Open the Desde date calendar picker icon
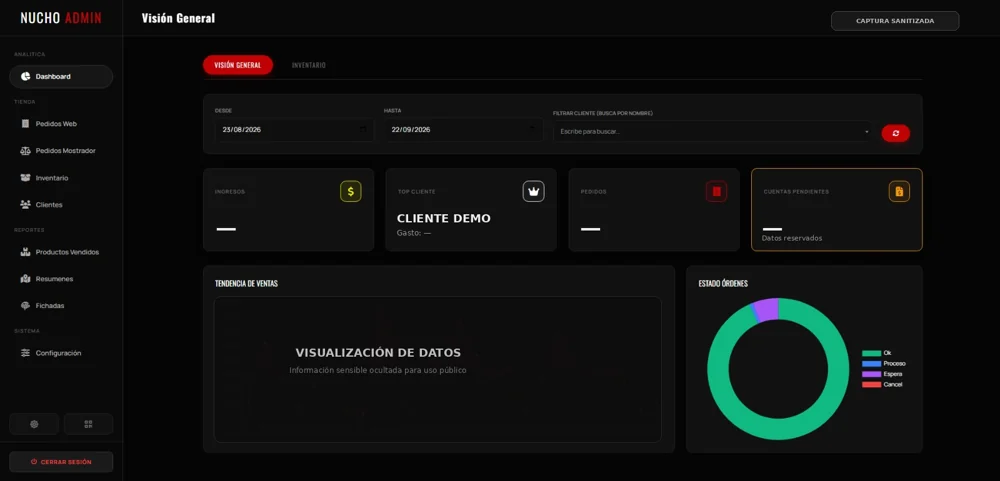The image size is (1000, 481). point(363,130)
